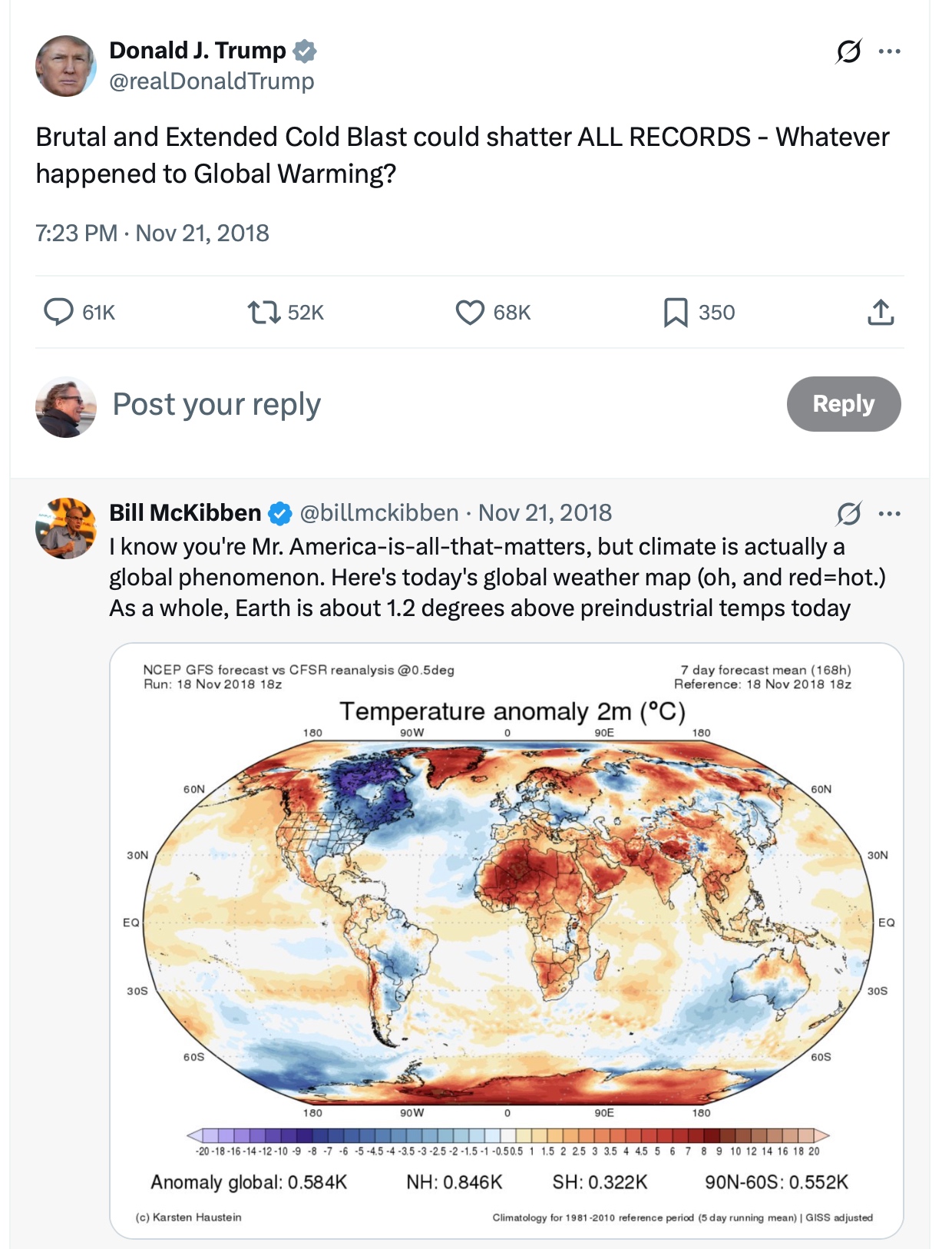Open Donald Trump's profile picture
The height and width of the screenshot is (1249, 952).
pyautogui.click(x=66, y=66)
